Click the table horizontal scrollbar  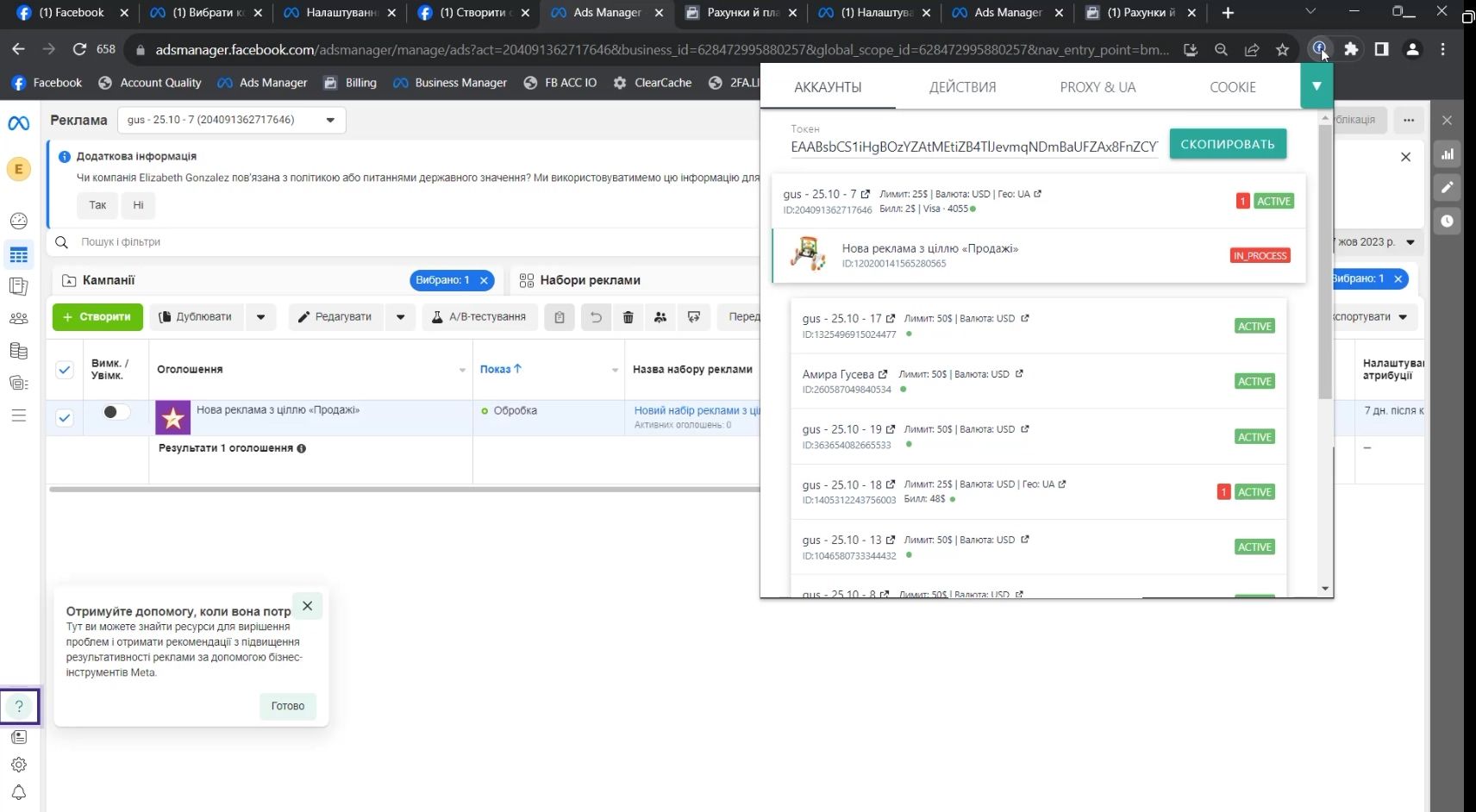coord(404,490)
